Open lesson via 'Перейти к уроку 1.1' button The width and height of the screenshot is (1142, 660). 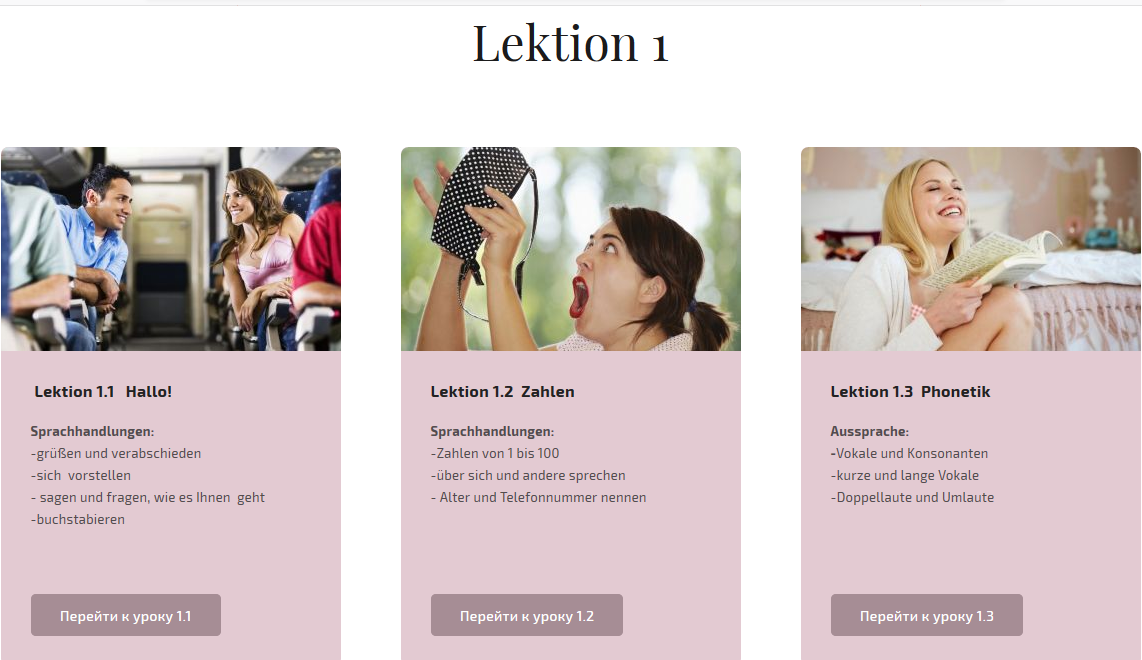125,615
